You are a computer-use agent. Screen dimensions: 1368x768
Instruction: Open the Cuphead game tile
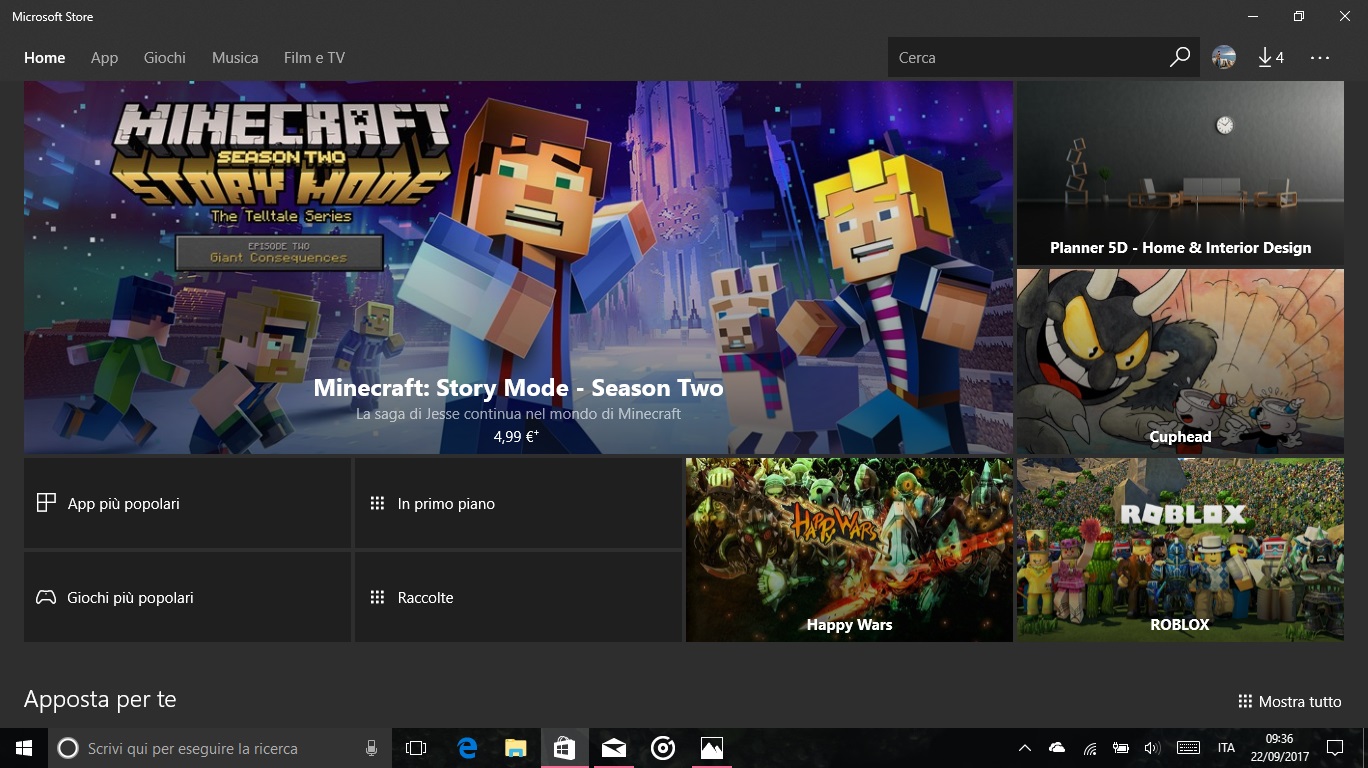click(1180, 362)
